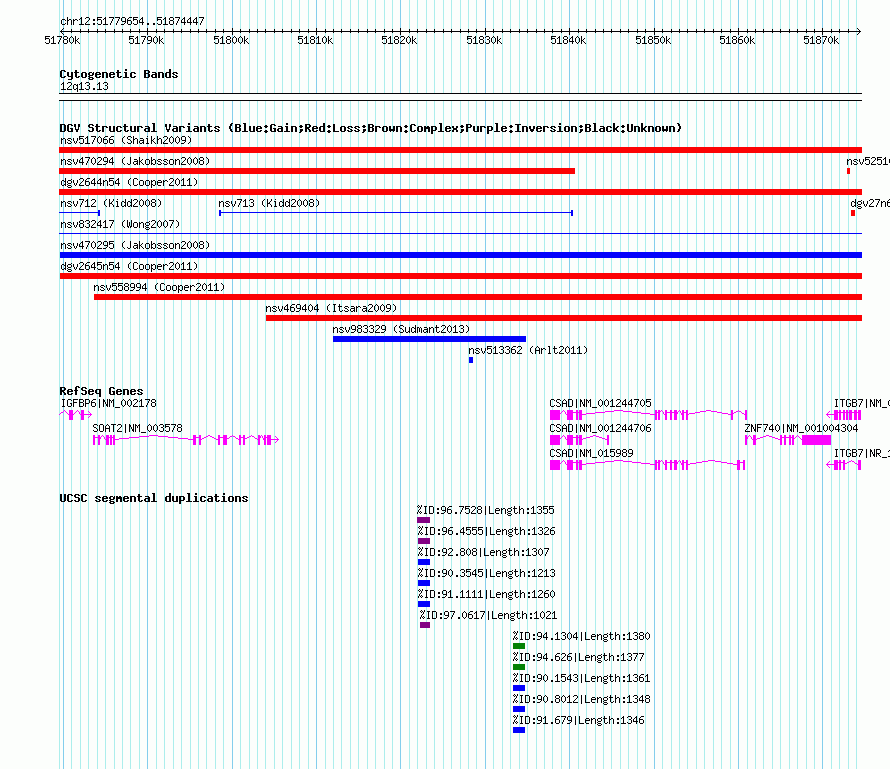Image resolution: width=890 pixels, height=769 pixels.
Task: Click the 51820k ruler position label
Action: (x=399, y=40)
